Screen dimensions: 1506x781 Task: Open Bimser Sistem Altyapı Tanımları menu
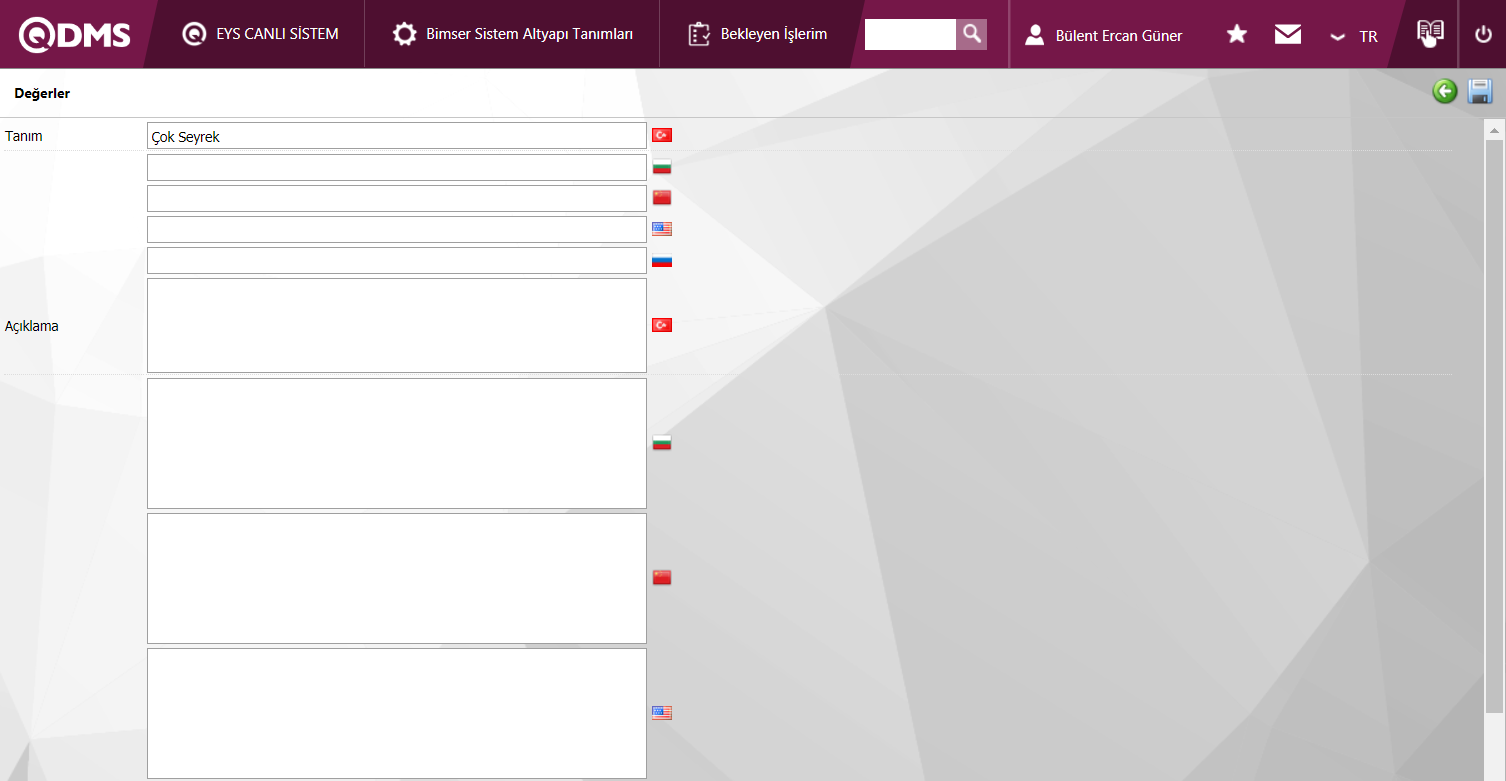513,34
